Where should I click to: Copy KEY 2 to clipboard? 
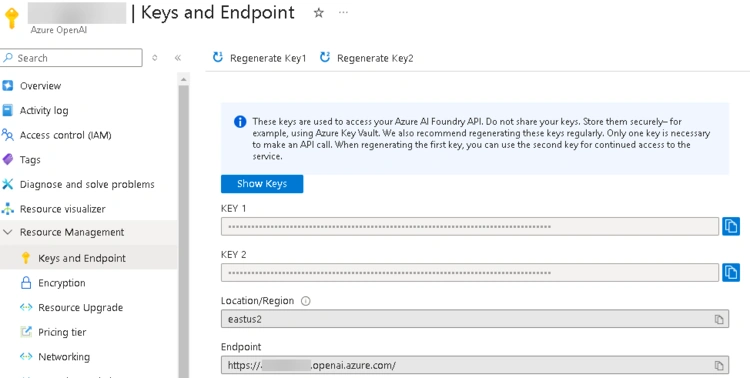click(x=730, y=272)
